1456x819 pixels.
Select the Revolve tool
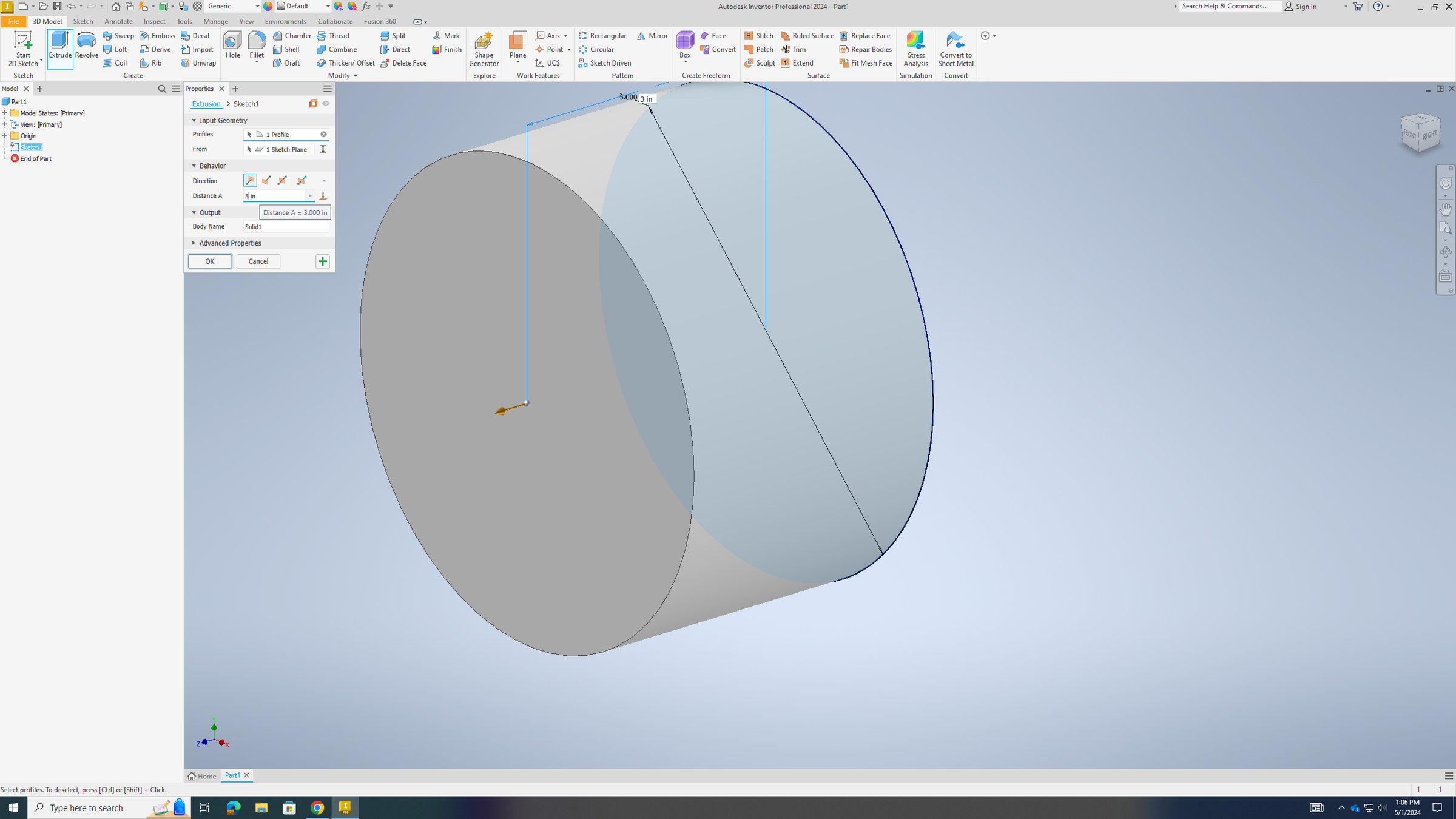(x=86, y=47)
